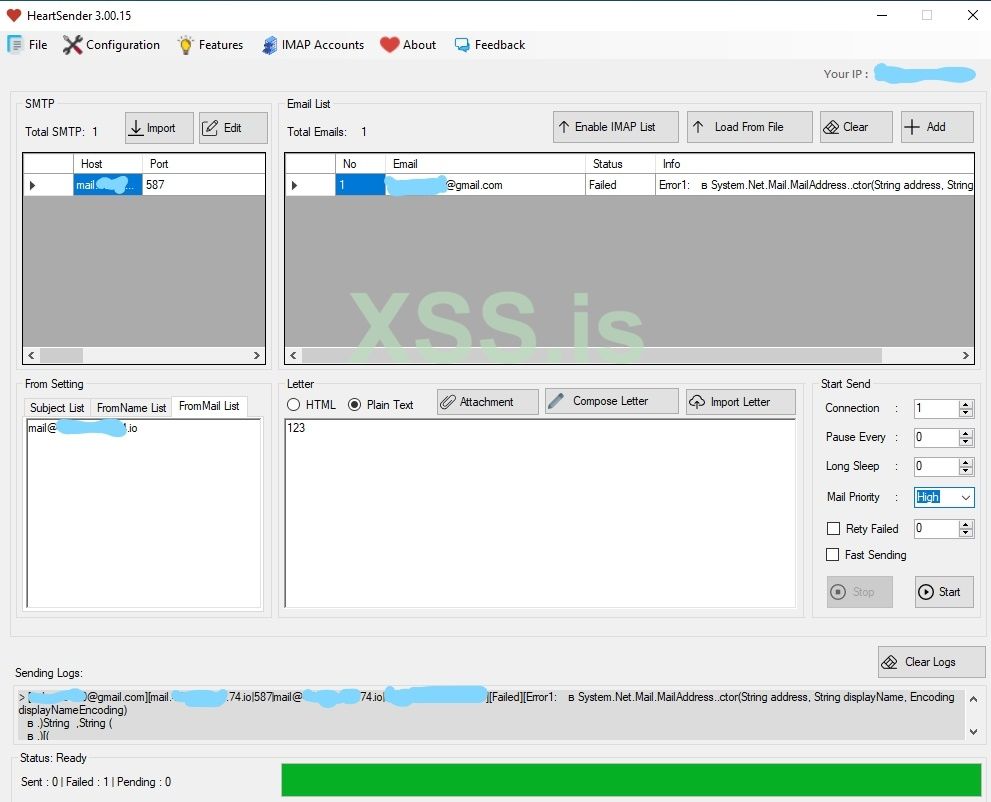Select the email row number 1 cell

(x=360, y=185)
